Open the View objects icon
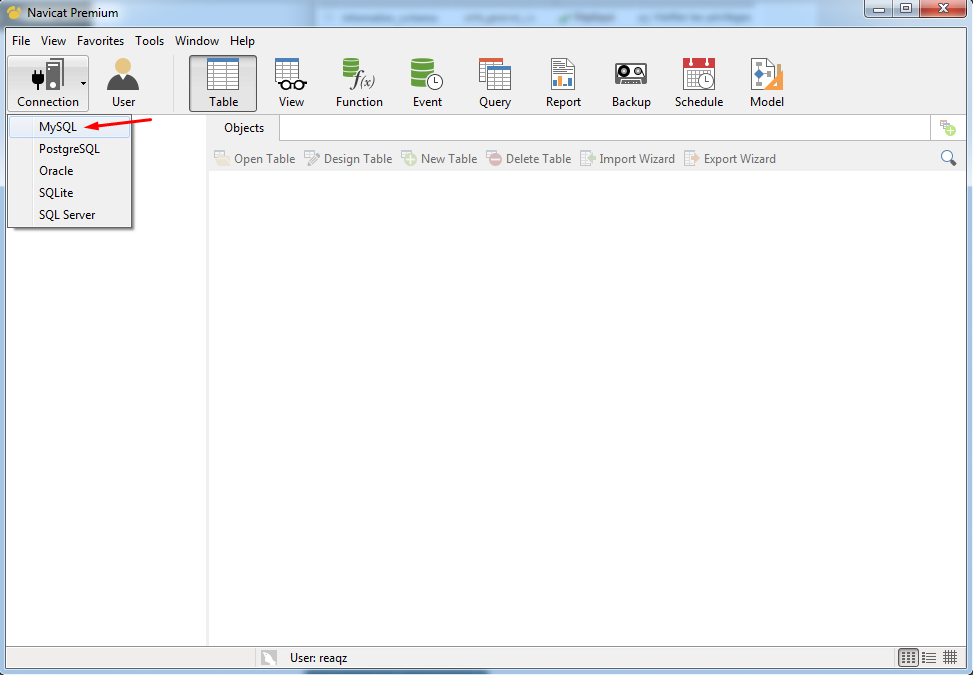The image size is (973, 675). 291,83
